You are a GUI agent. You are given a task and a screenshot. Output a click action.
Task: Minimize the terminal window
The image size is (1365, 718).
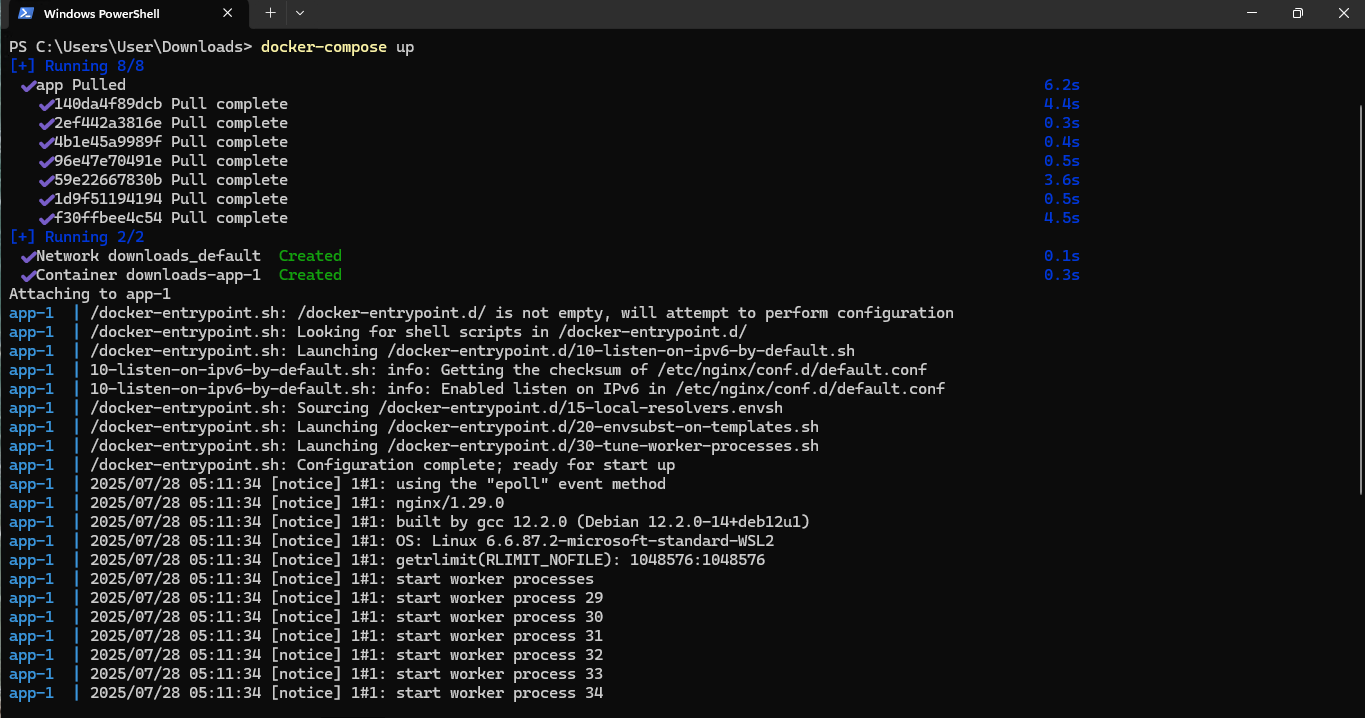coord(1252,13)
